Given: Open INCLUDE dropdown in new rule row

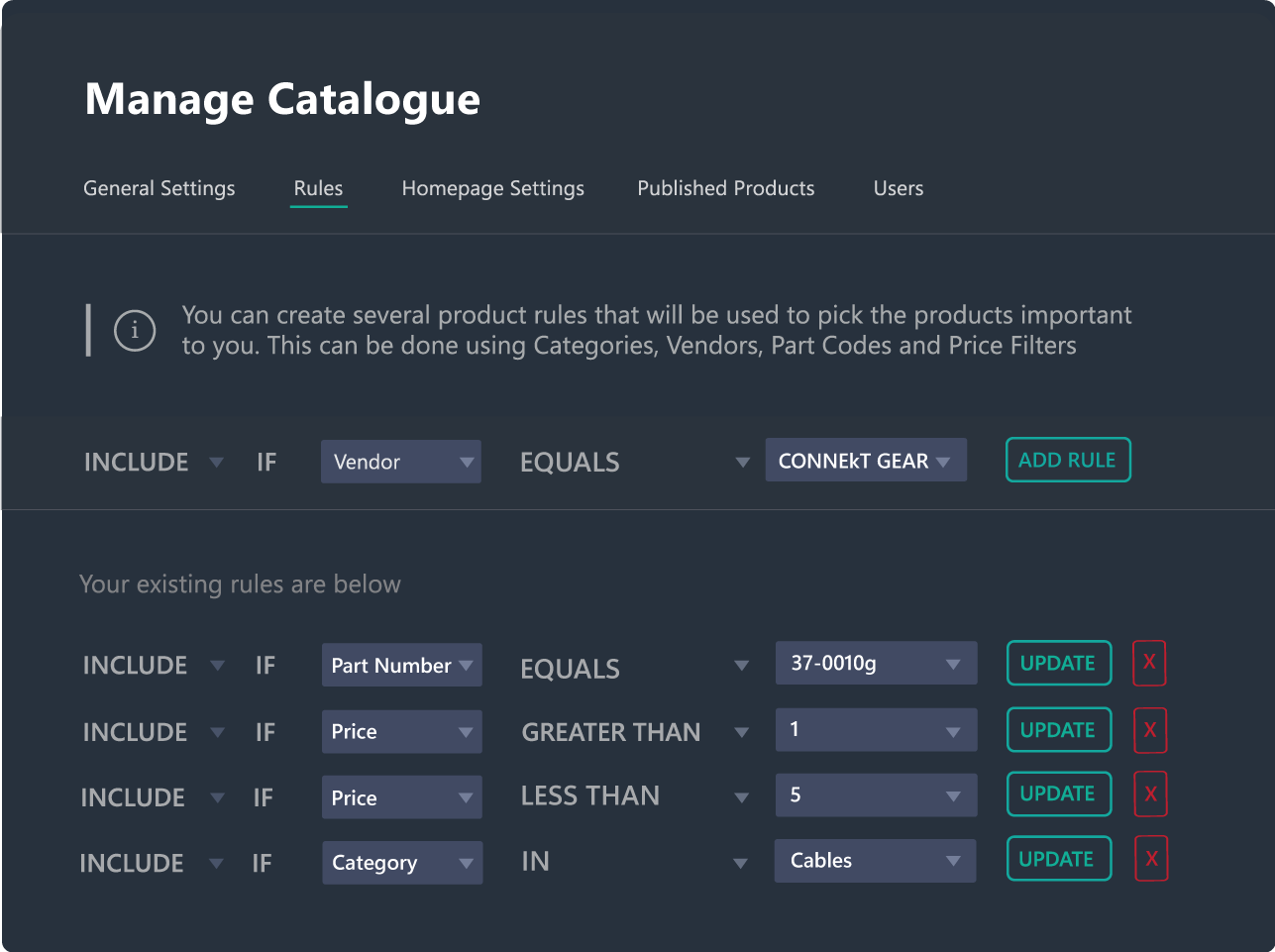Looking at the screenshot, I should (216, 463).
